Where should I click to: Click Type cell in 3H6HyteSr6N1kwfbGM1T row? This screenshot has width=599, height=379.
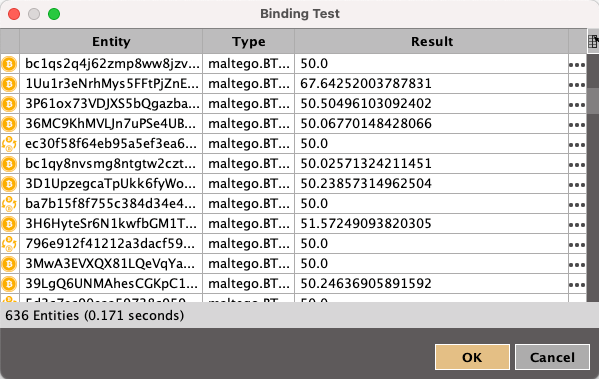(x=249, y=224)
